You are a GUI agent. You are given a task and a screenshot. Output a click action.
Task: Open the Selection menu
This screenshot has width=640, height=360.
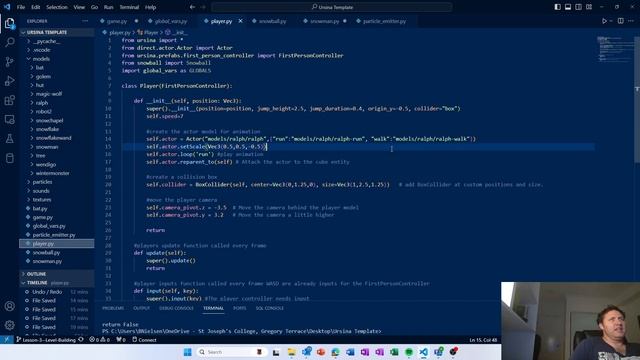coord(57,7)
